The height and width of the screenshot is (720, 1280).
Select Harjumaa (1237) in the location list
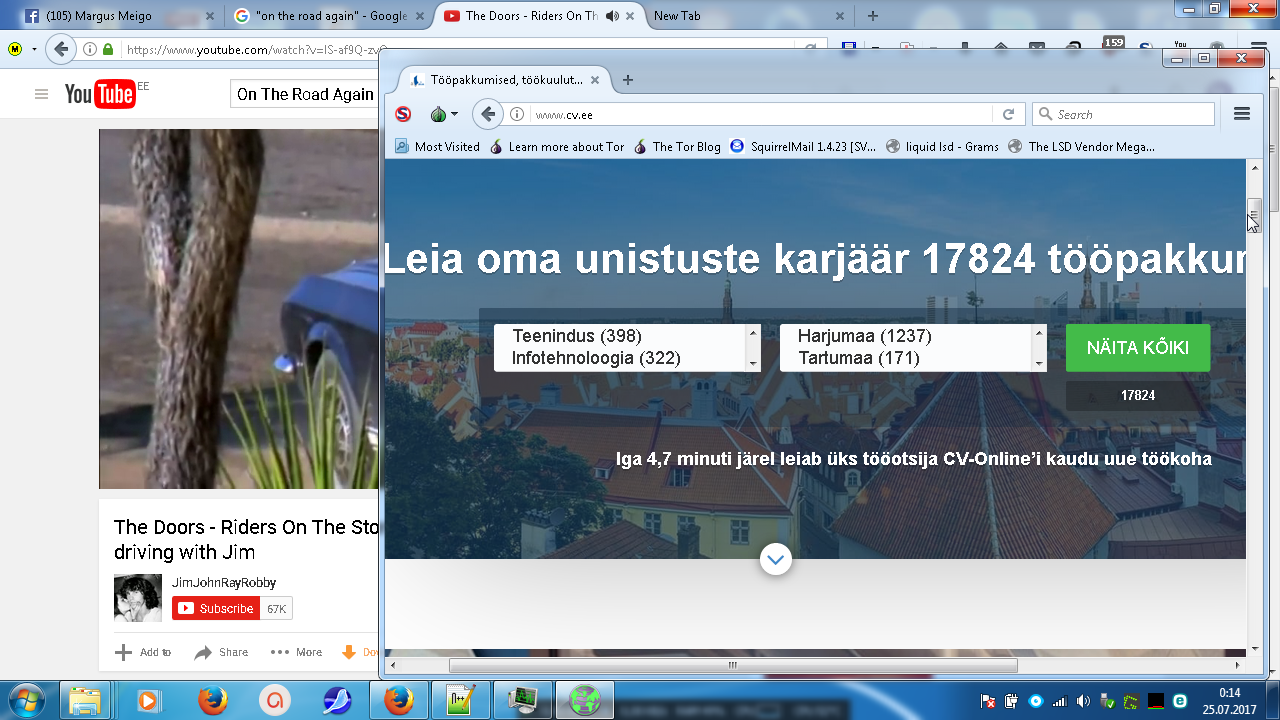865,336
